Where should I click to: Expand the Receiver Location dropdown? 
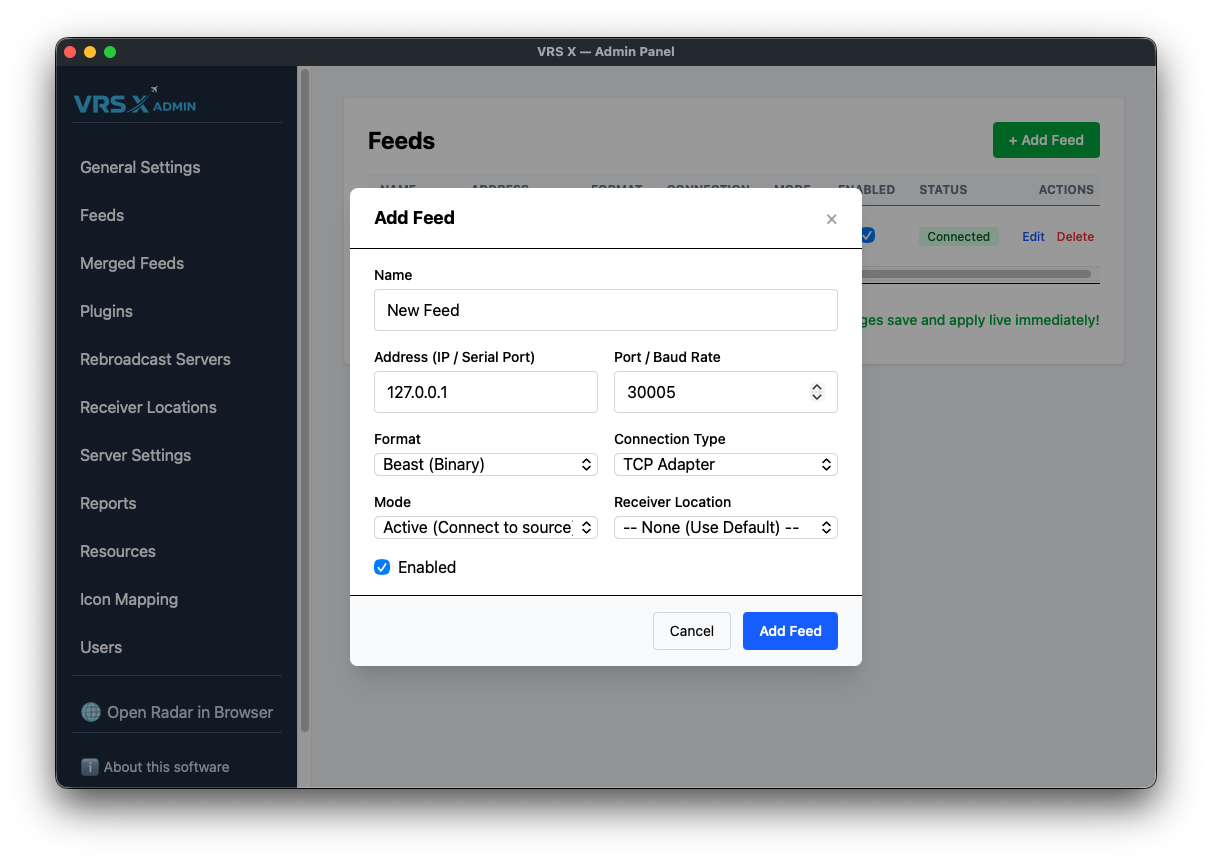(725, 527)
